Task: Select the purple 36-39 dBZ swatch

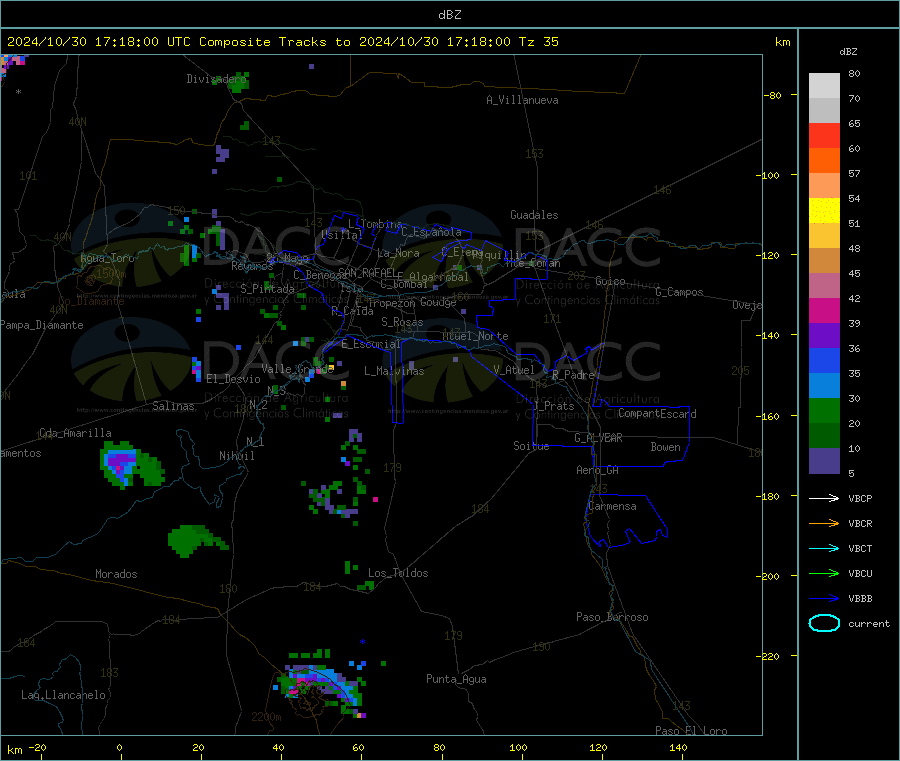Action: click(824, 336)
